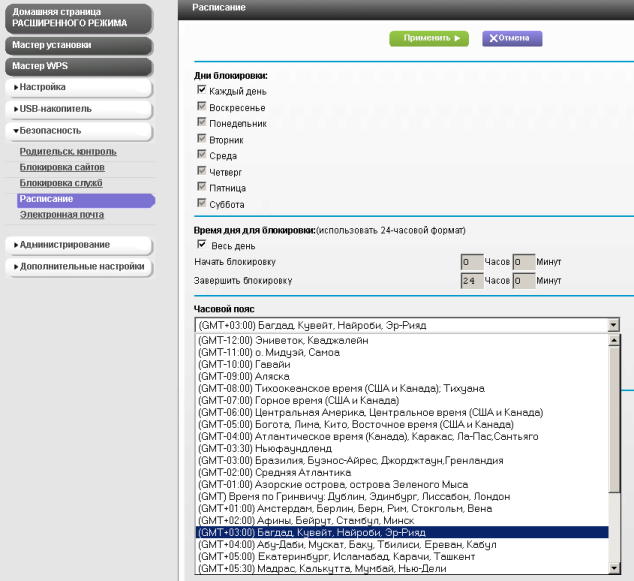
Task: Toggle the Понедельник checkbox
Action: point(201,122)
